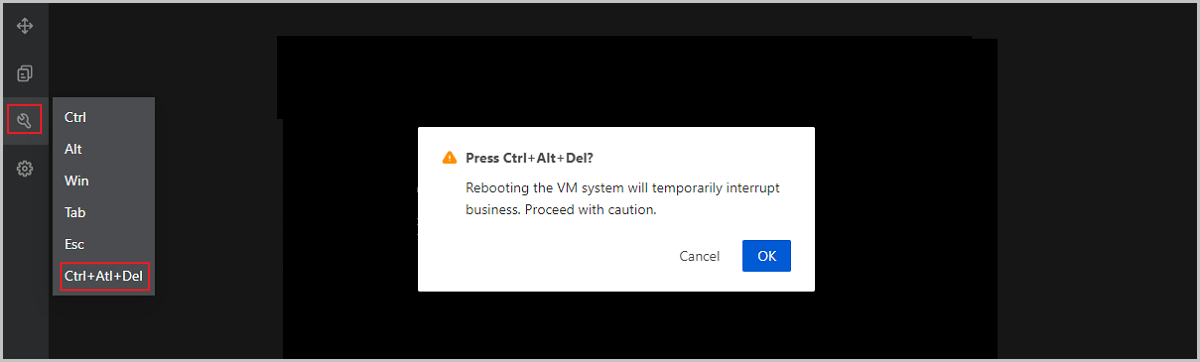Image resolution: width=1200 pixels, height=362 pixels.
Task: Select the Ctrl+Atl+Del menu entry
Action: pos(104,275)
